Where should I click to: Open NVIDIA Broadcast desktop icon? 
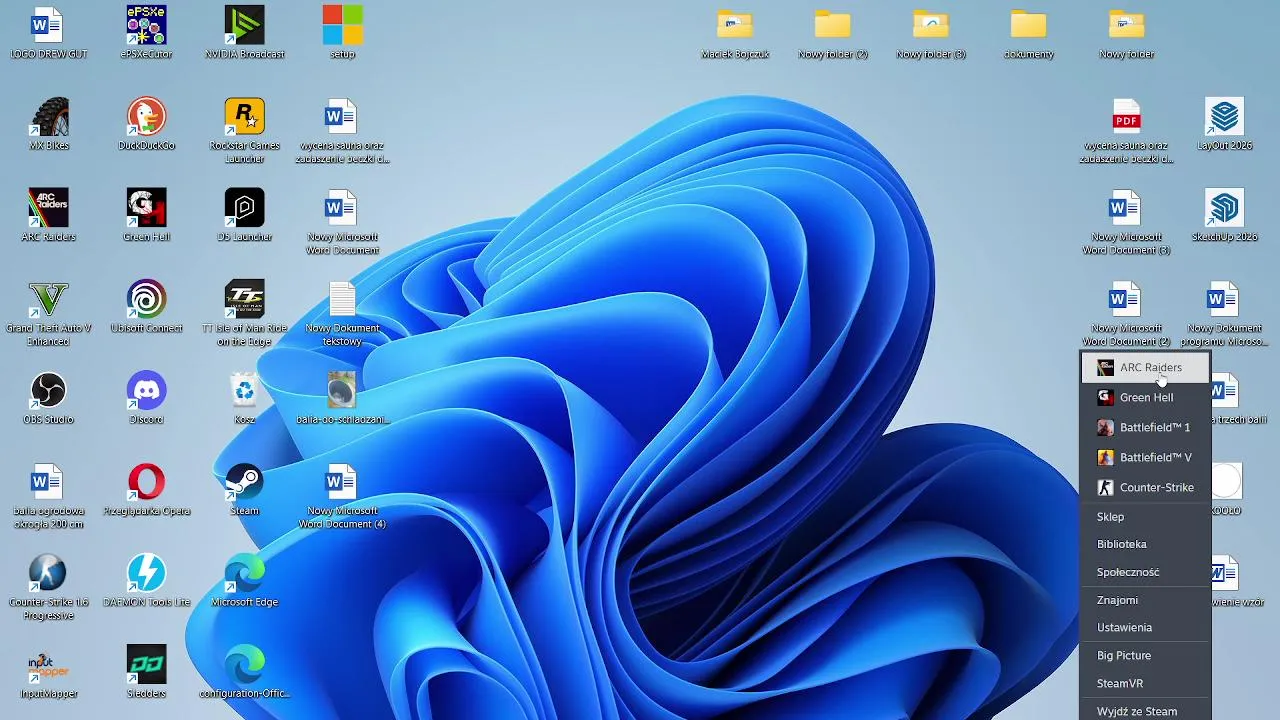[x=245, y=33]
